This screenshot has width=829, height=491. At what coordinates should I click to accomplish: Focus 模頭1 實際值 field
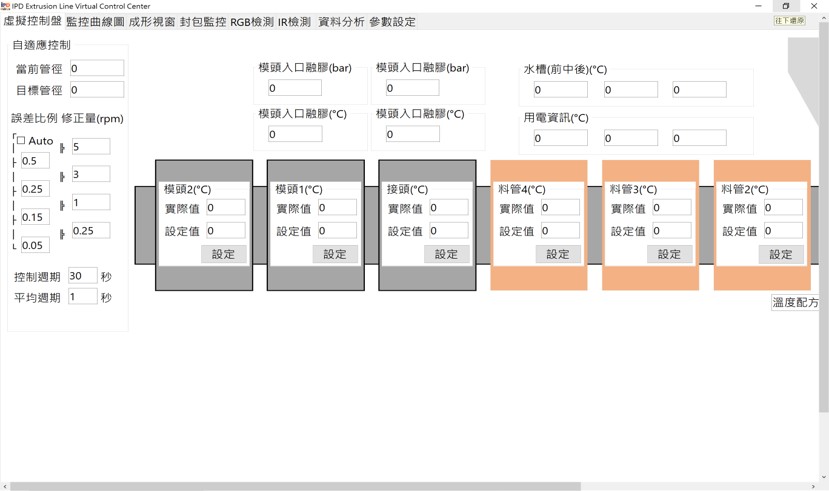pos(337,208)
